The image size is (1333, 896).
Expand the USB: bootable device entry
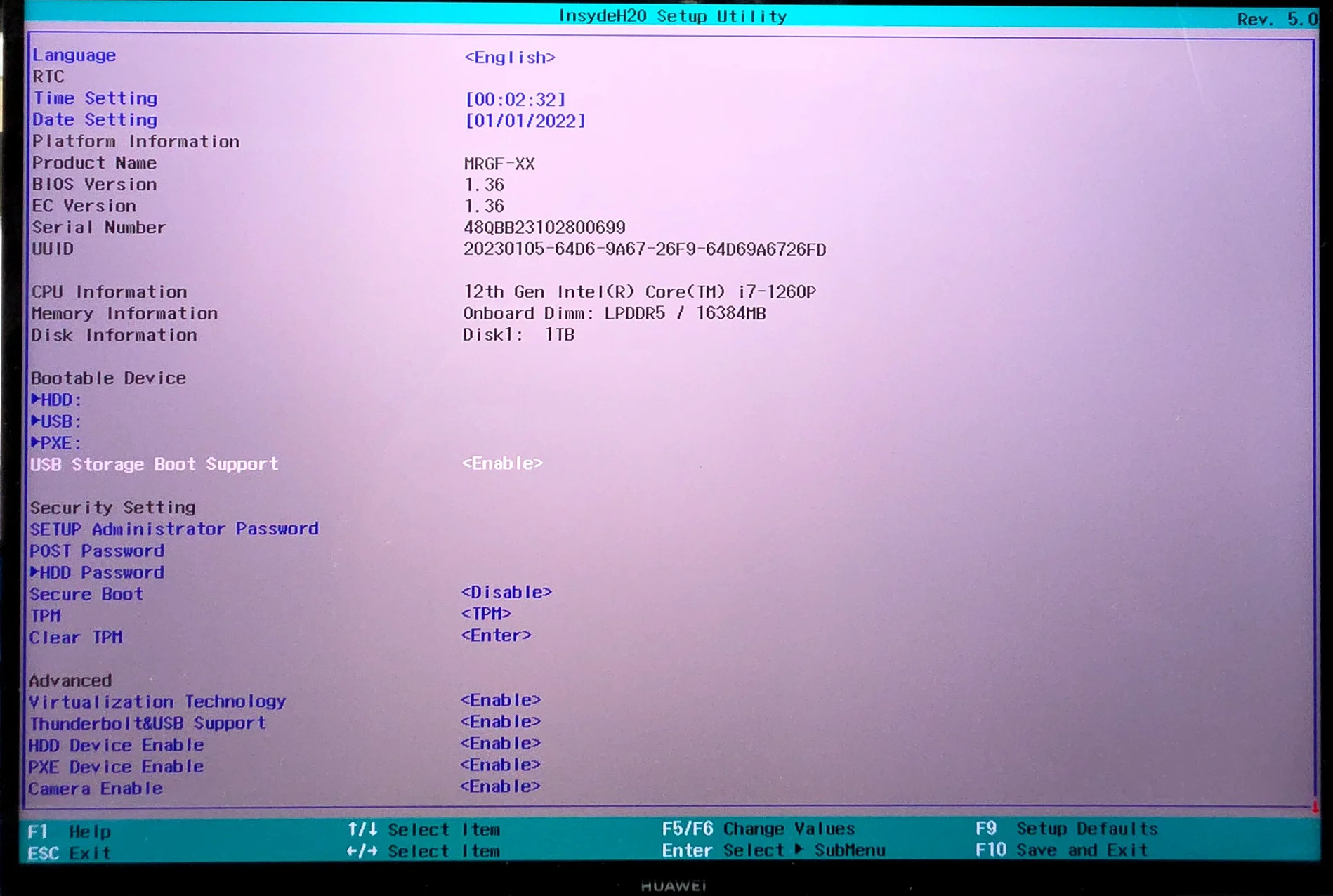[x=56, y=421]
